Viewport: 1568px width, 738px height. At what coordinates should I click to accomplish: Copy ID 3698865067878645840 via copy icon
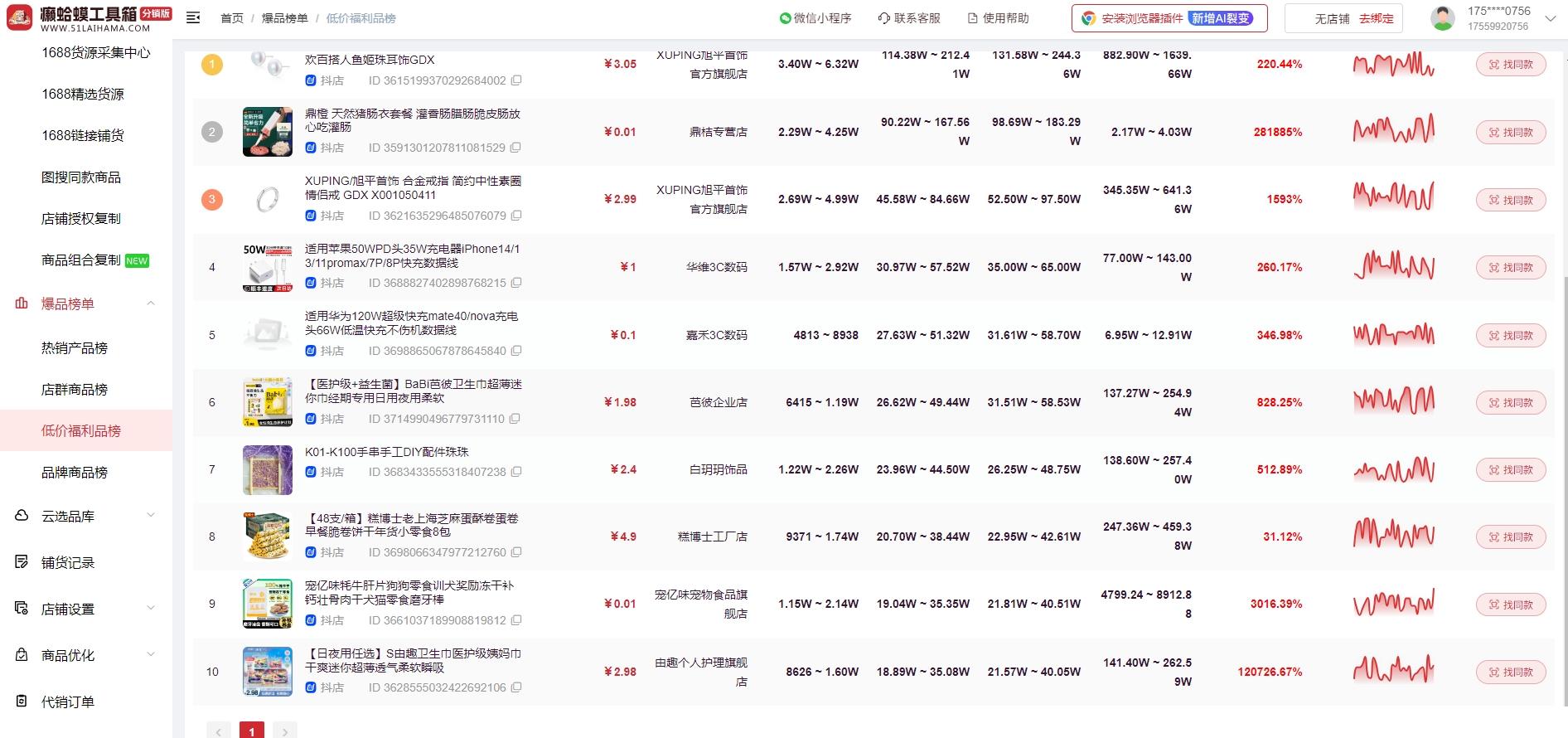[516, 351]
